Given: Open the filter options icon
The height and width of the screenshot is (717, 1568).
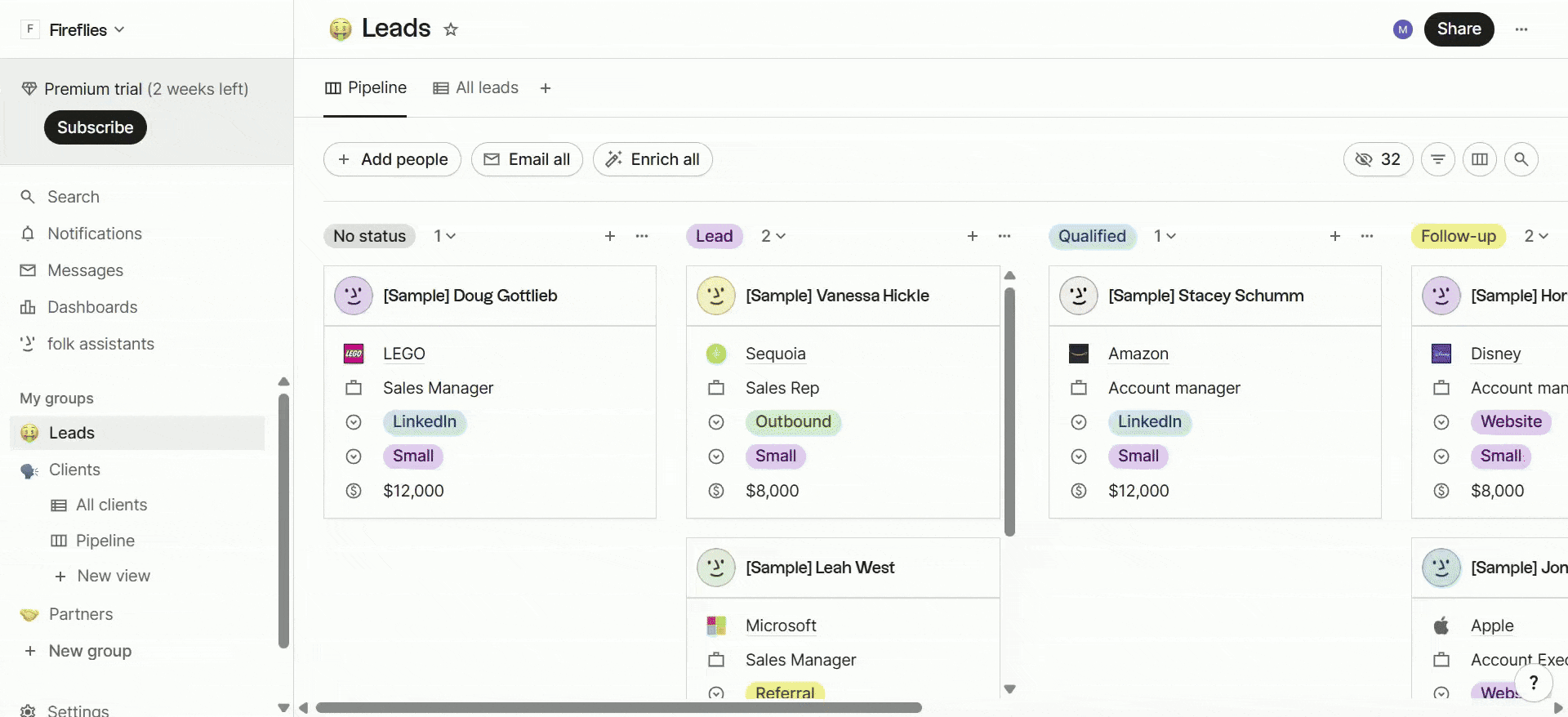Looking at the screenshot, I should [1438, 159].
